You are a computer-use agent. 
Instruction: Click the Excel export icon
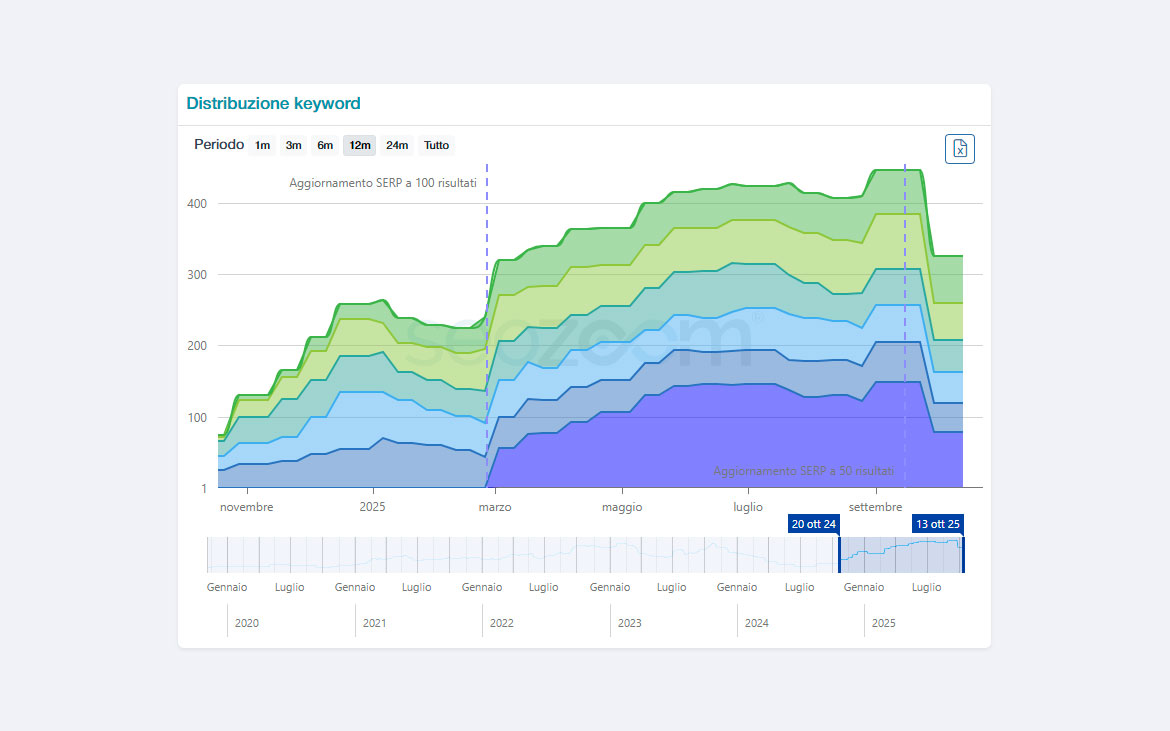(x=959, y=149)
